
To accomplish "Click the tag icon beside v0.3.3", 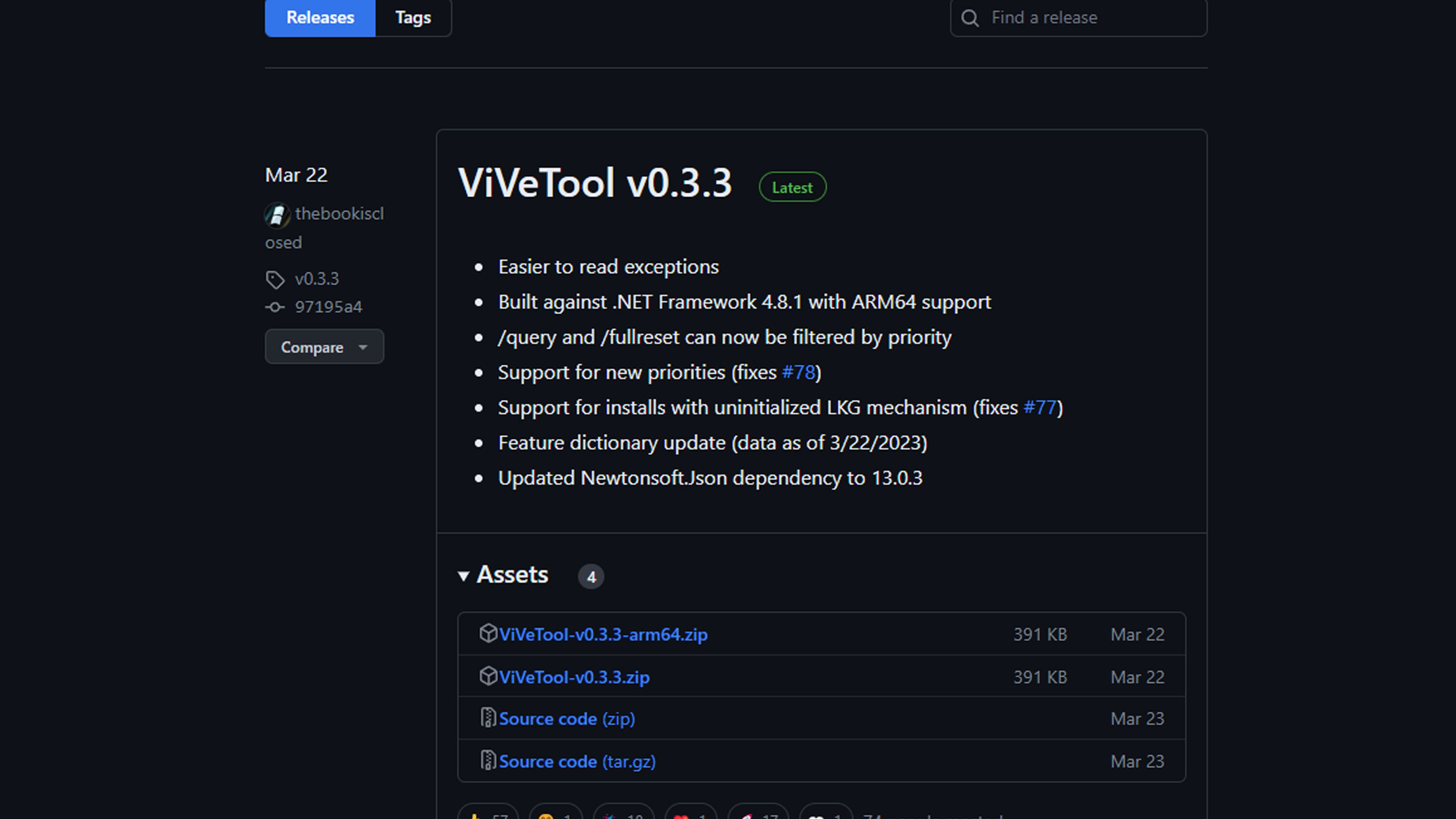I will (x=275, y=279).
